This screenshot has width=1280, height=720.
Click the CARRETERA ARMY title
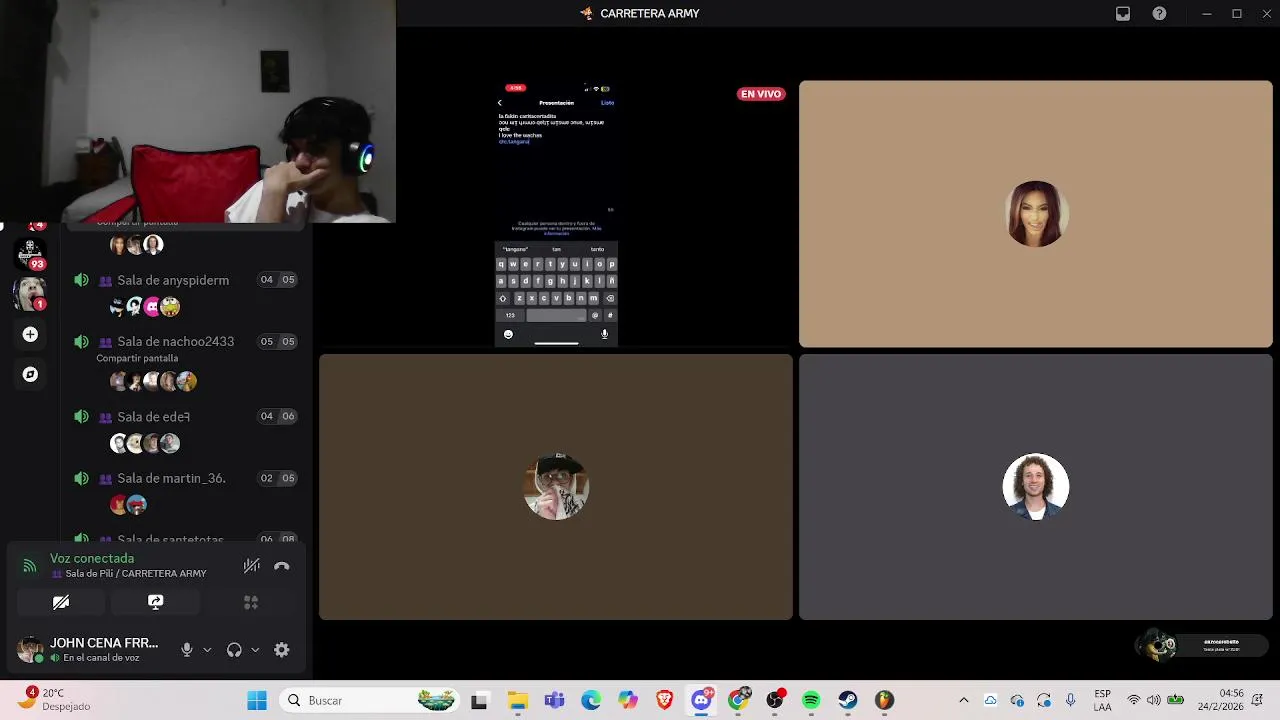pos(649,13)
